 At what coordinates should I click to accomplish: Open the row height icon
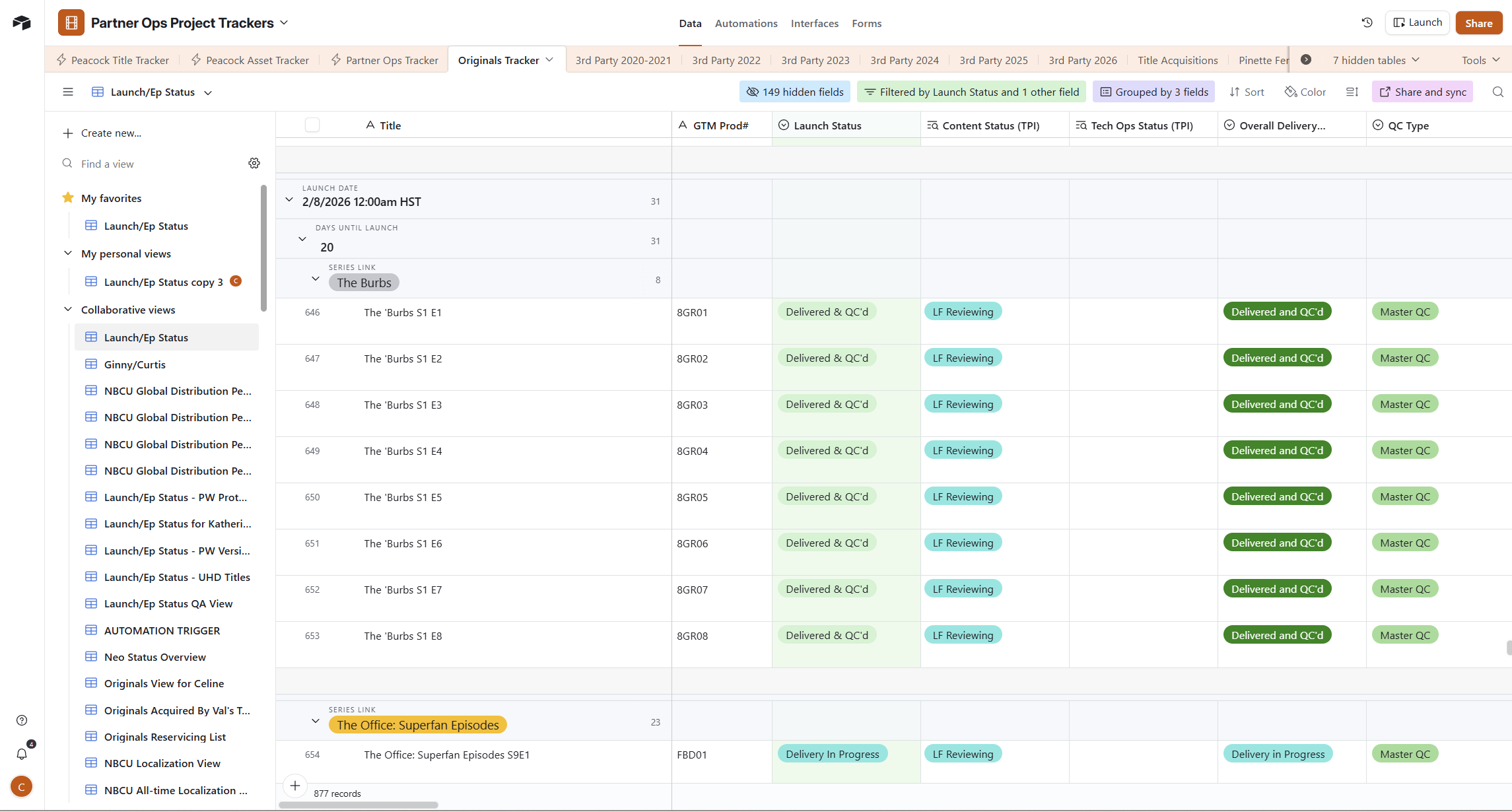tap(1352, 92)
